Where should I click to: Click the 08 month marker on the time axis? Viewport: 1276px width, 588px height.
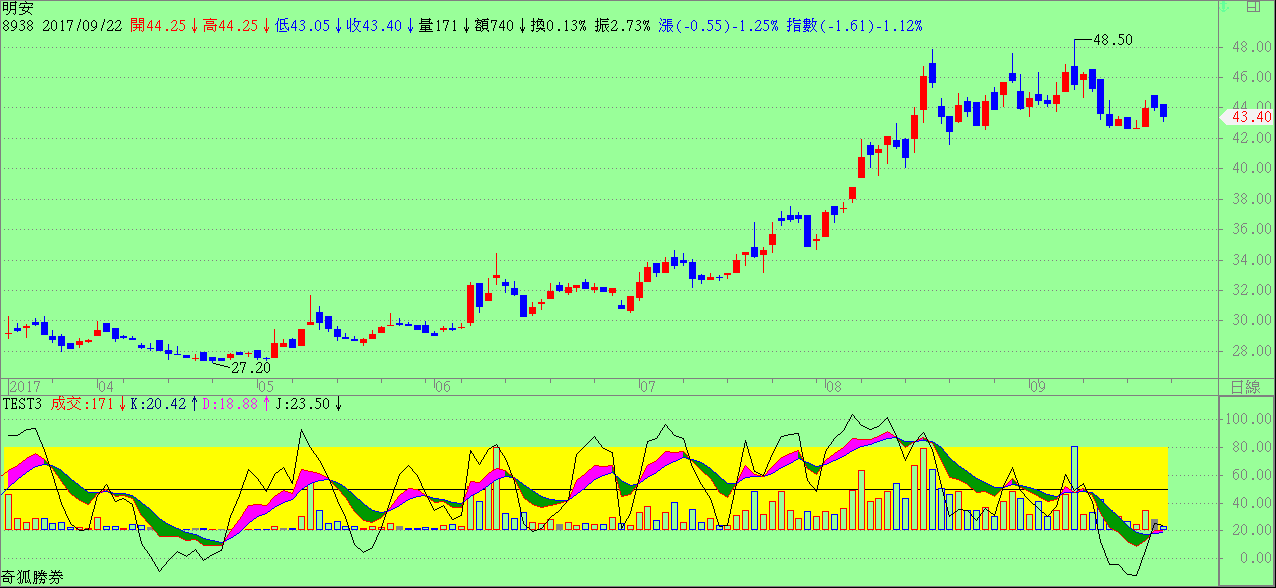(x=836, y=387)
